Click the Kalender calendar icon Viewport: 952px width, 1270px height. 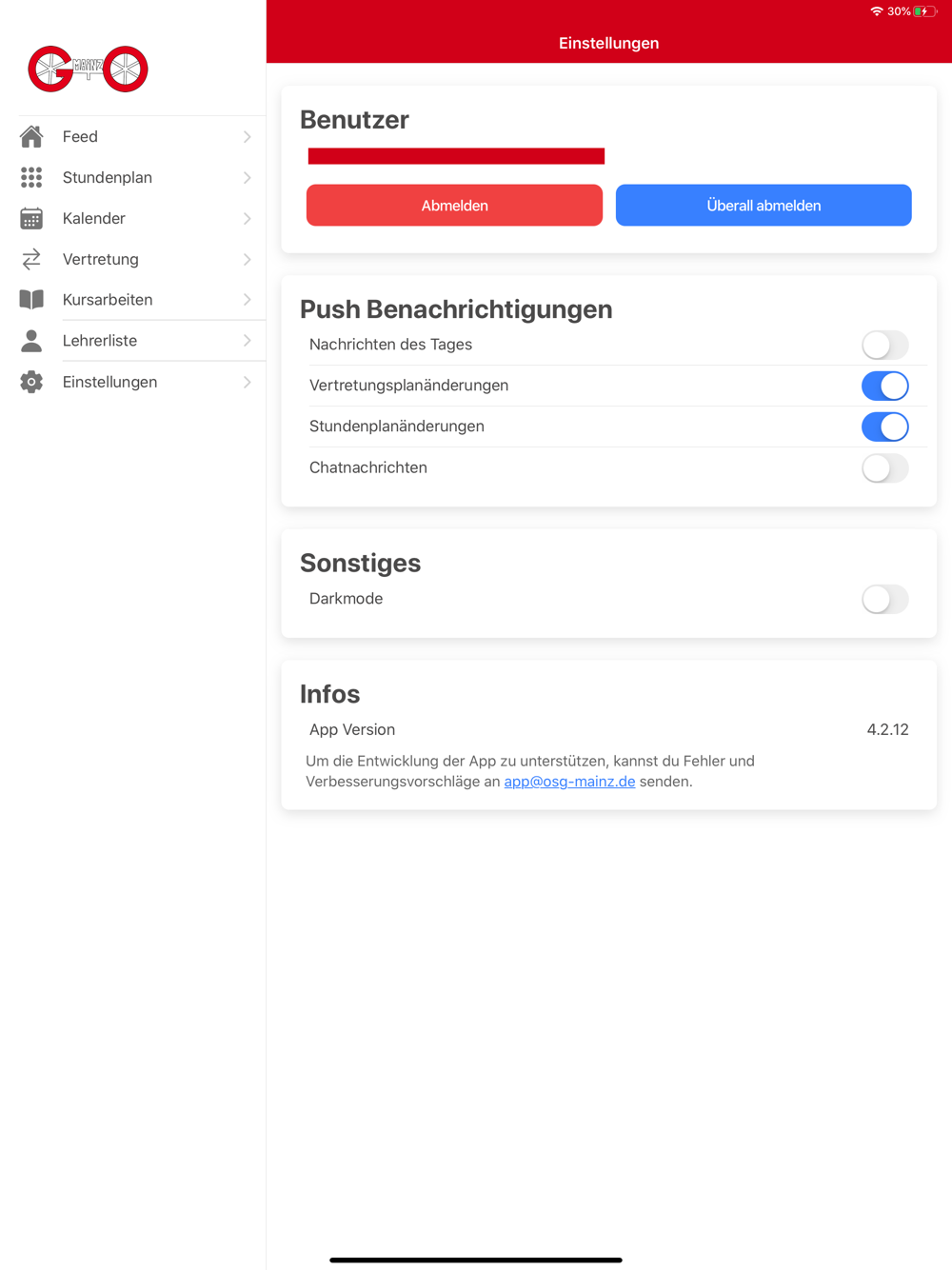pyautogui.click(x=31, y=219)
